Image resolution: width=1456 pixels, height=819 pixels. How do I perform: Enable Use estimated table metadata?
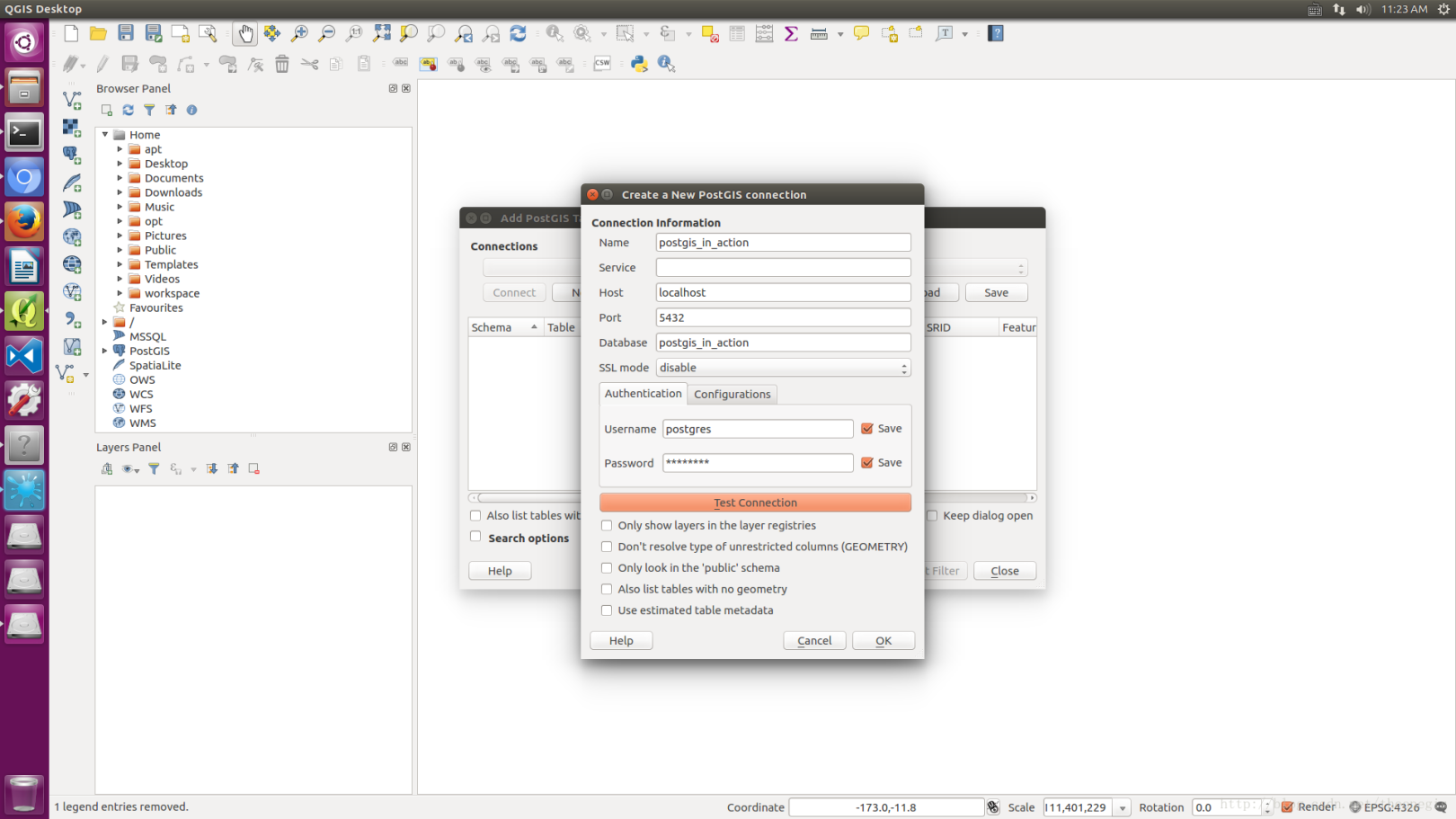point(607,610)
